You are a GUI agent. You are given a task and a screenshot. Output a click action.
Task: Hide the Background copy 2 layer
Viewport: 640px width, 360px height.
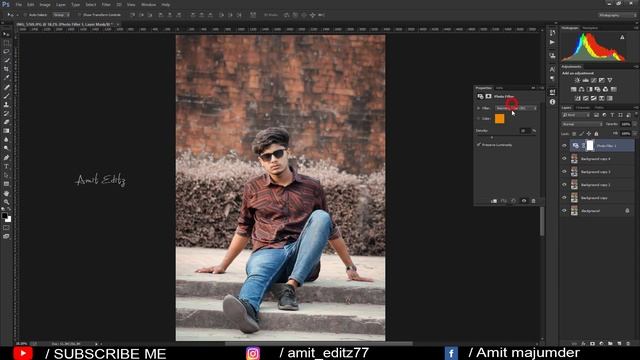click(564, 185)
